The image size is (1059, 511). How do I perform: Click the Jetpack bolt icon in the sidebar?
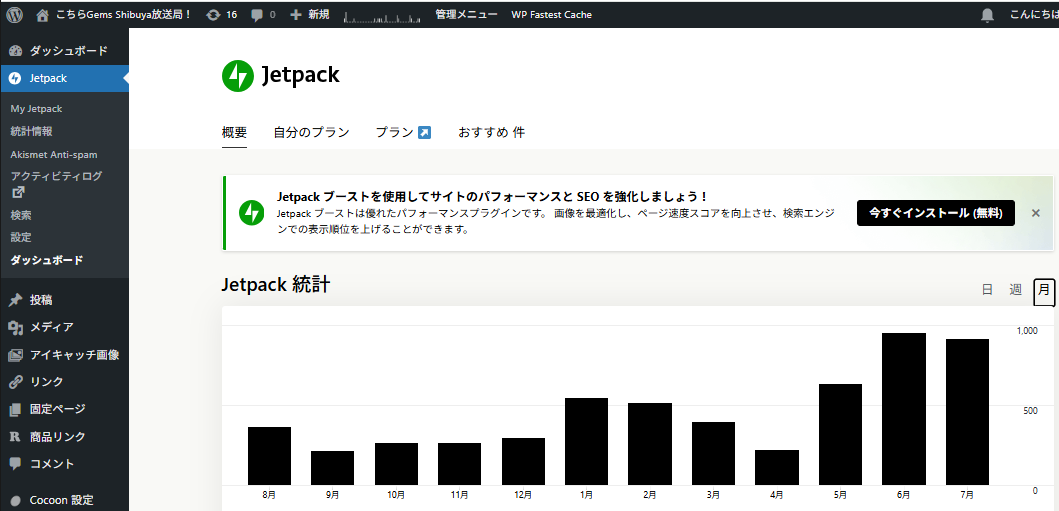click(16, 78)
